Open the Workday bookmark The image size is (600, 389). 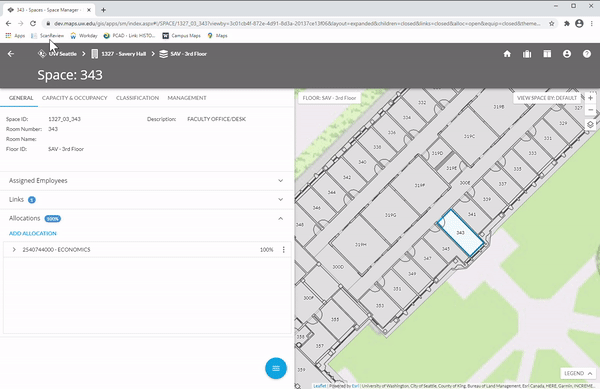pos(84,36)
